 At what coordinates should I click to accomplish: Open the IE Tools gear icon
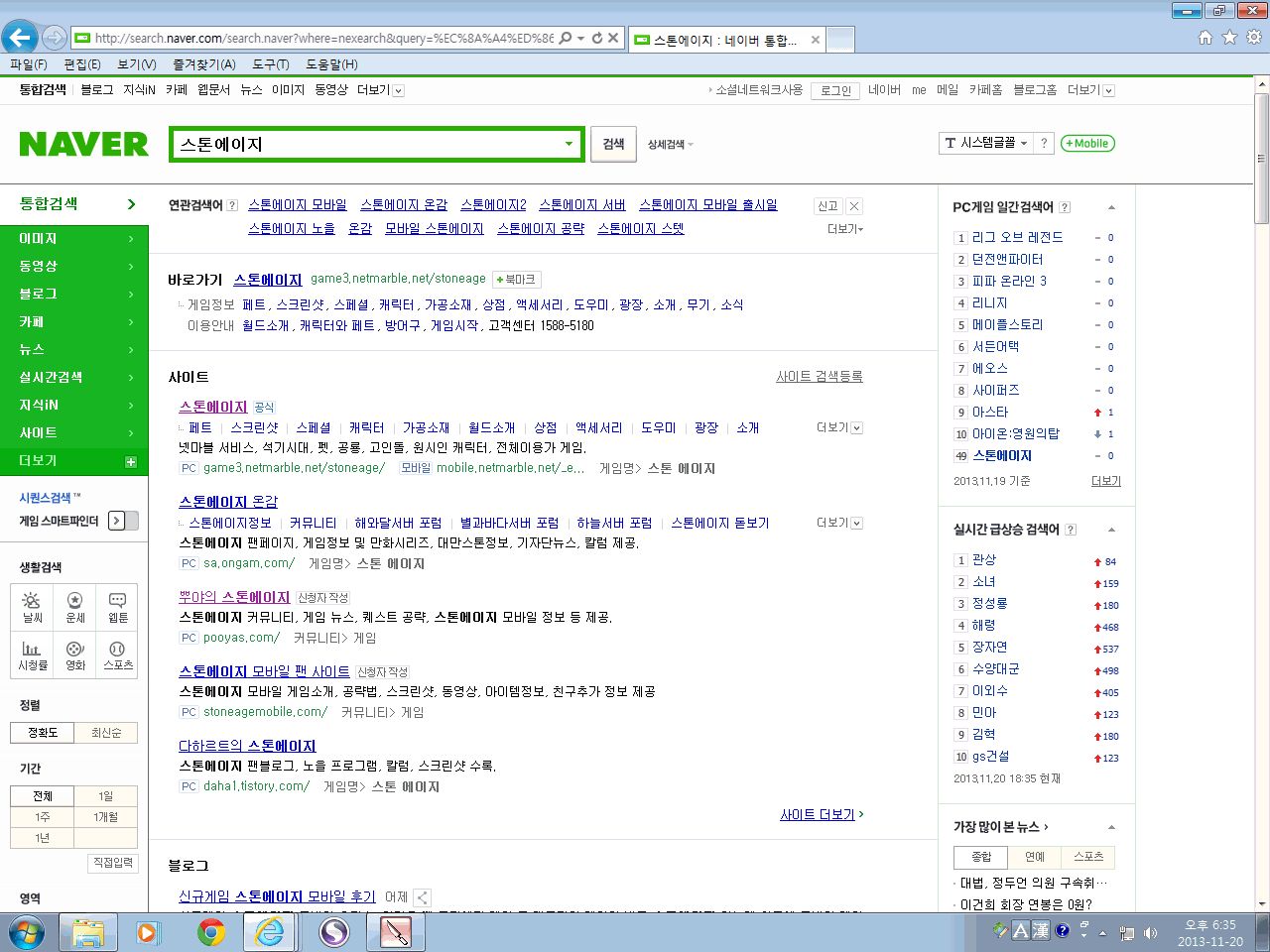(1253, 38)
